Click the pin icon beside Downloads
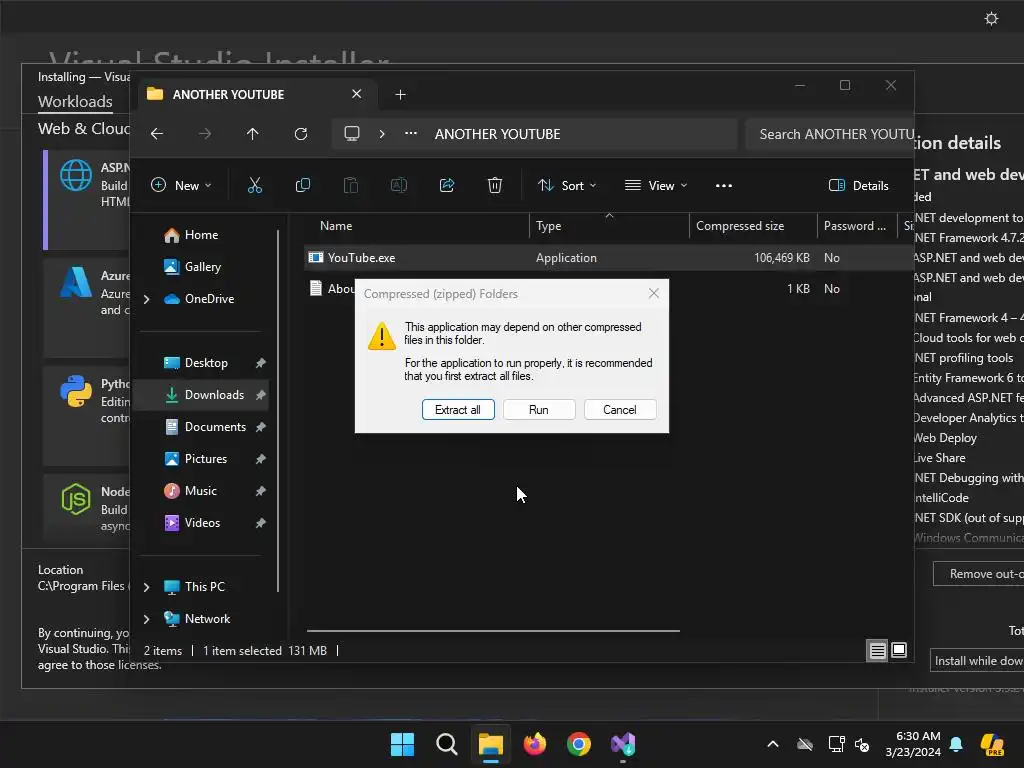 261,394
